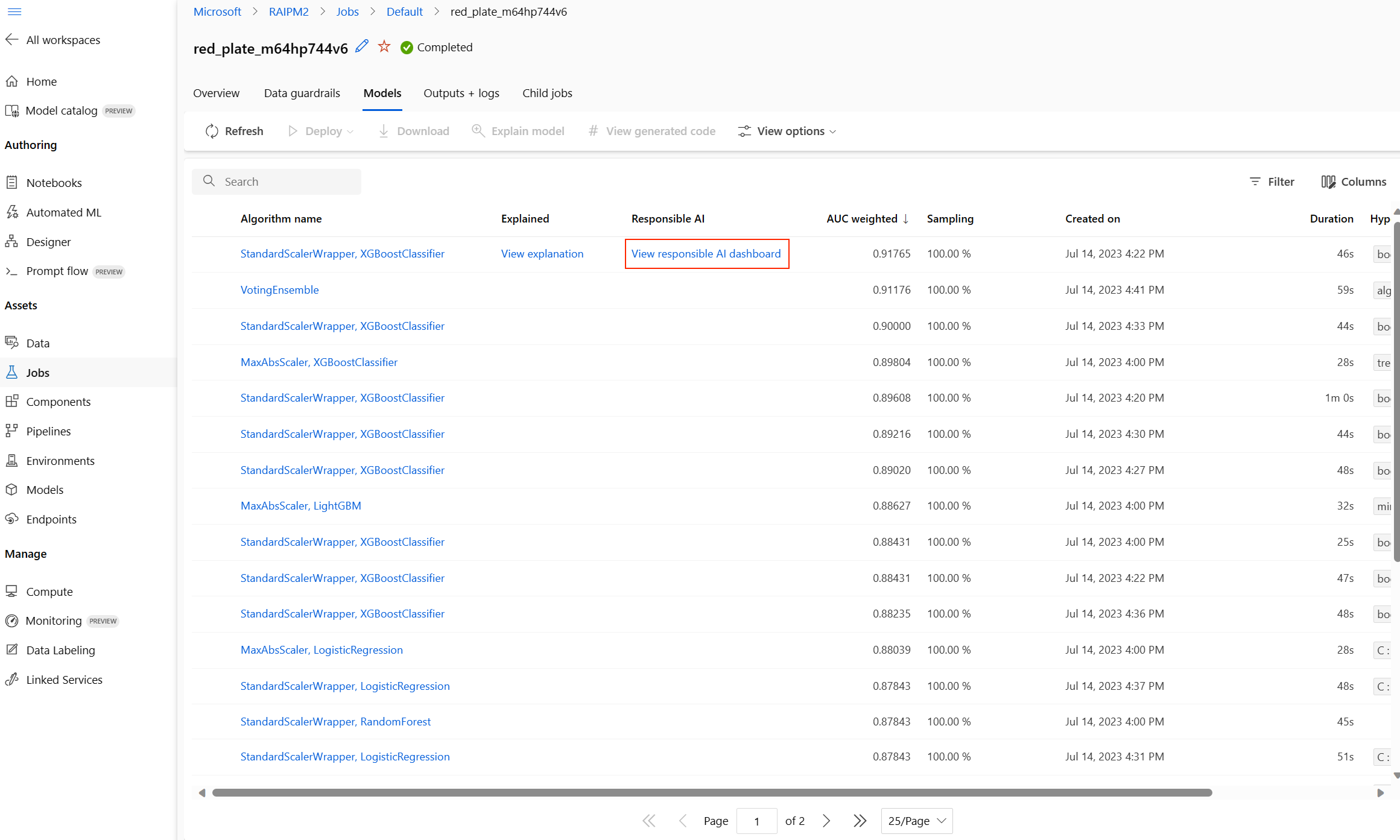
Task: Favorite the job with star icon
Action: click(x=384, y=46)
